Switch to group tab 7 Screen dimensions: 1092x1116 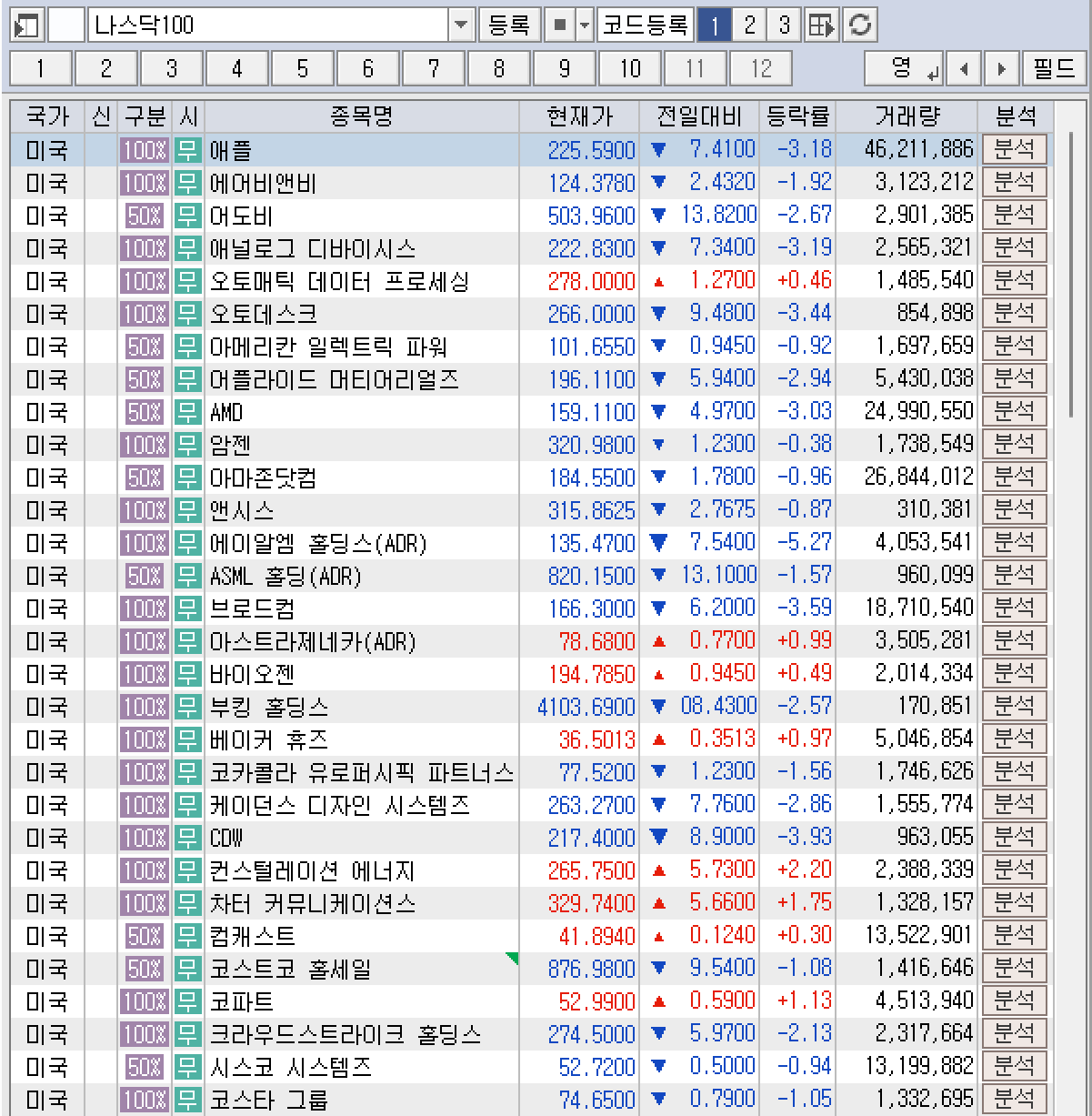click(x=434, y=68)
